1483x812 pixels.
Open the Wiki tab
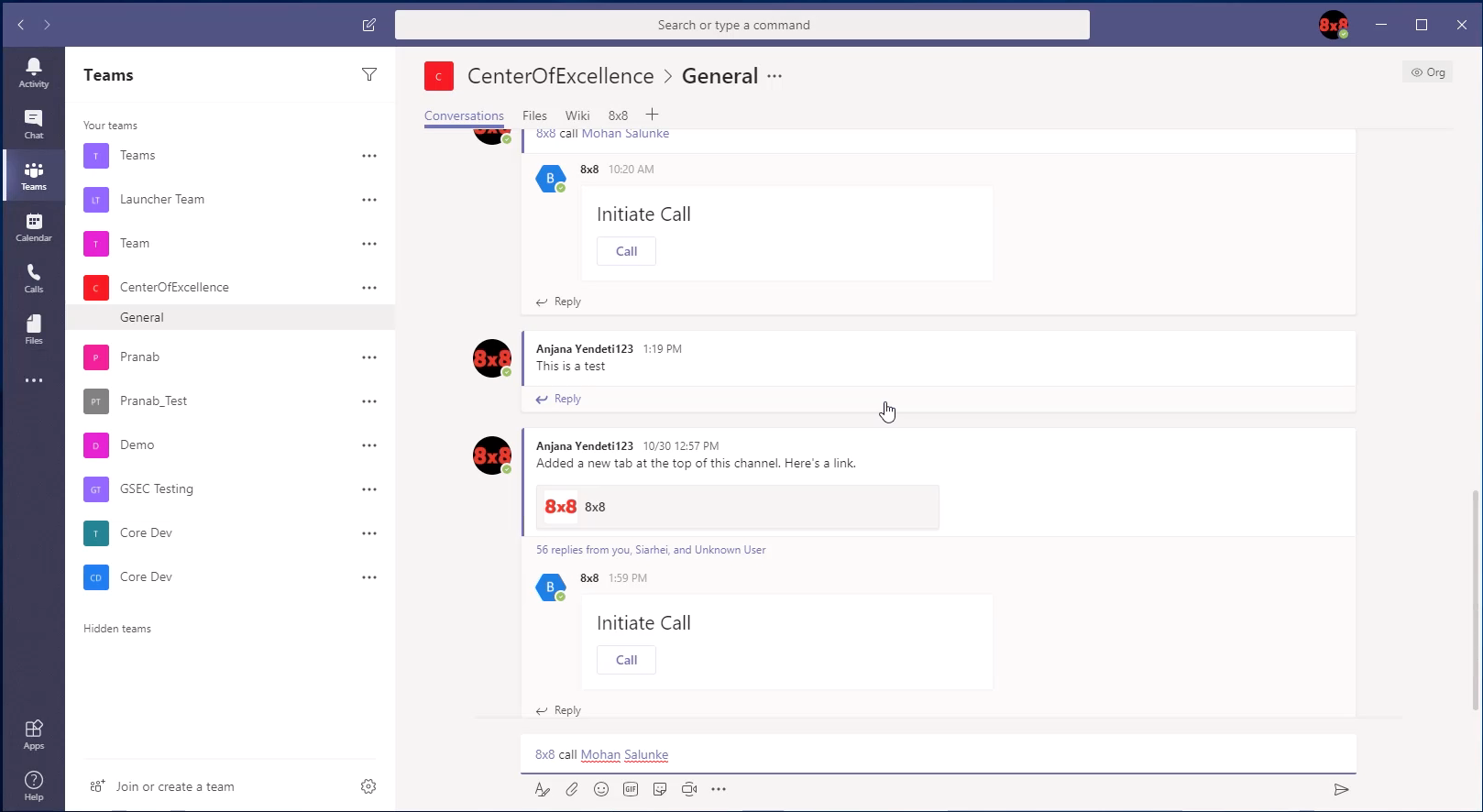point(577,115)
